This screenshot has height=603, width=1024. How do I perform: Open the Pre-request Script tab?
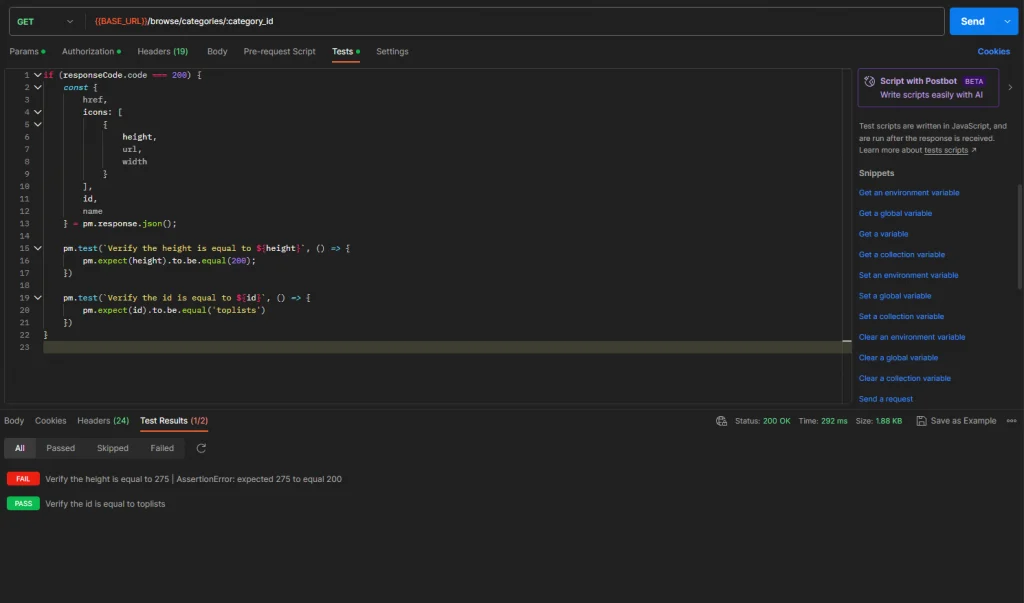click(280, 52)
